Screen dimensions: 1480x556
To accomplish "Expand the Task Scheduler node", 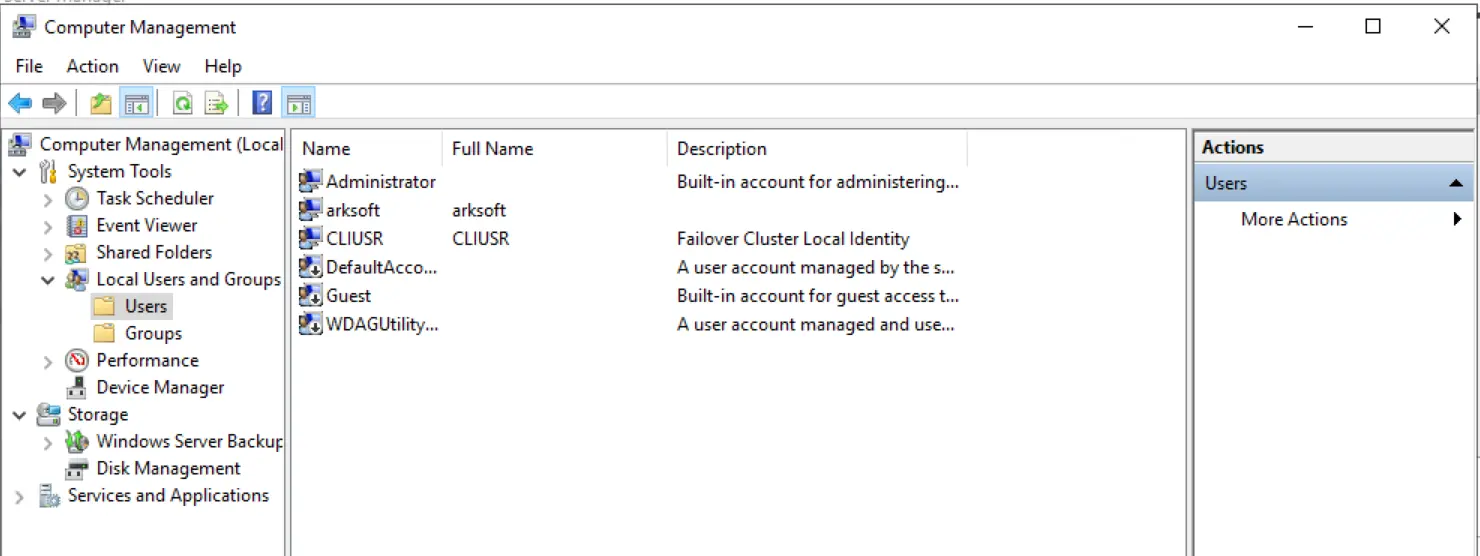I will pyautogui.click(x=48, y=199).
